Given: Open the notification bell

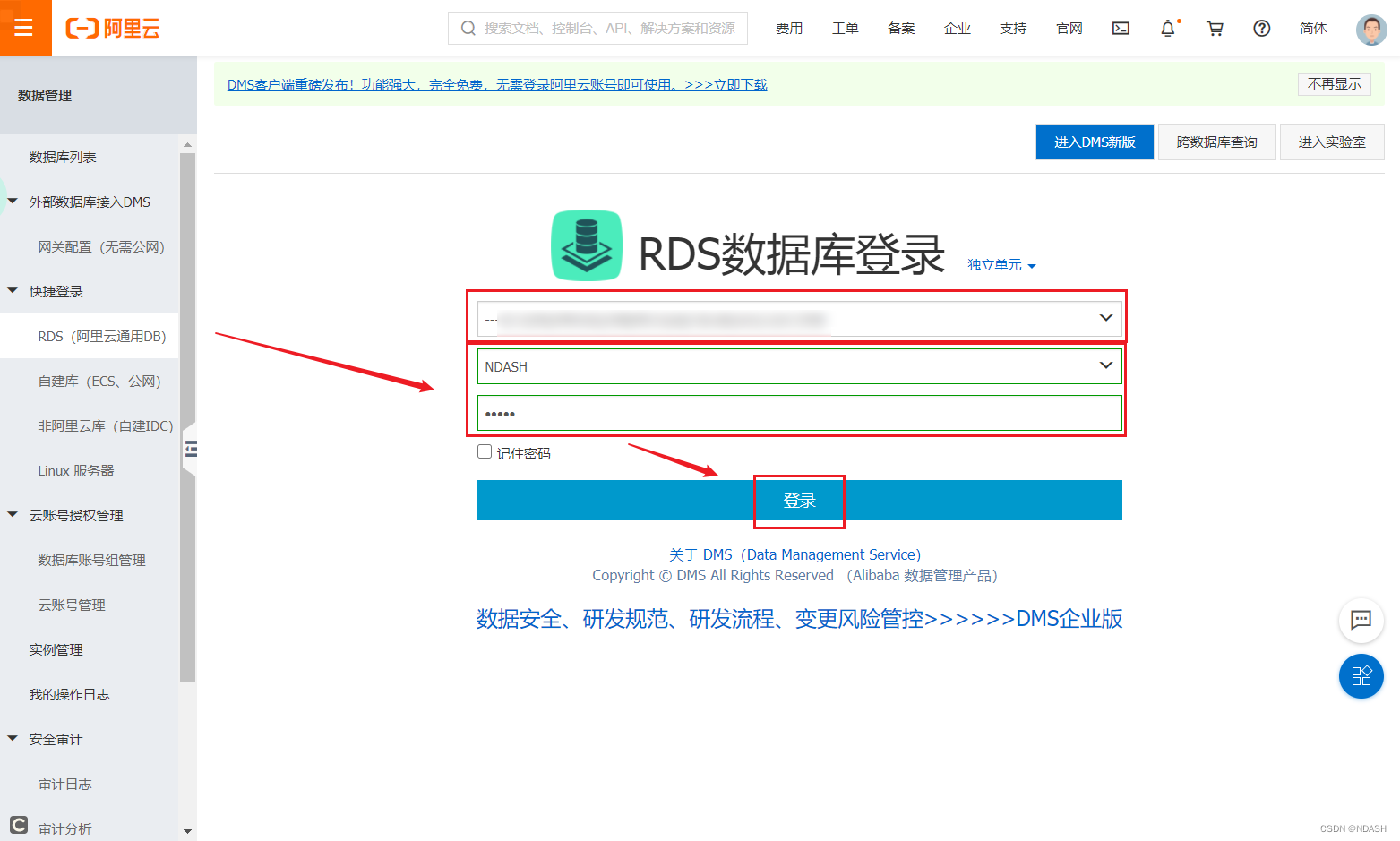Looking at the screenshot, I should tap(1168, 29).
